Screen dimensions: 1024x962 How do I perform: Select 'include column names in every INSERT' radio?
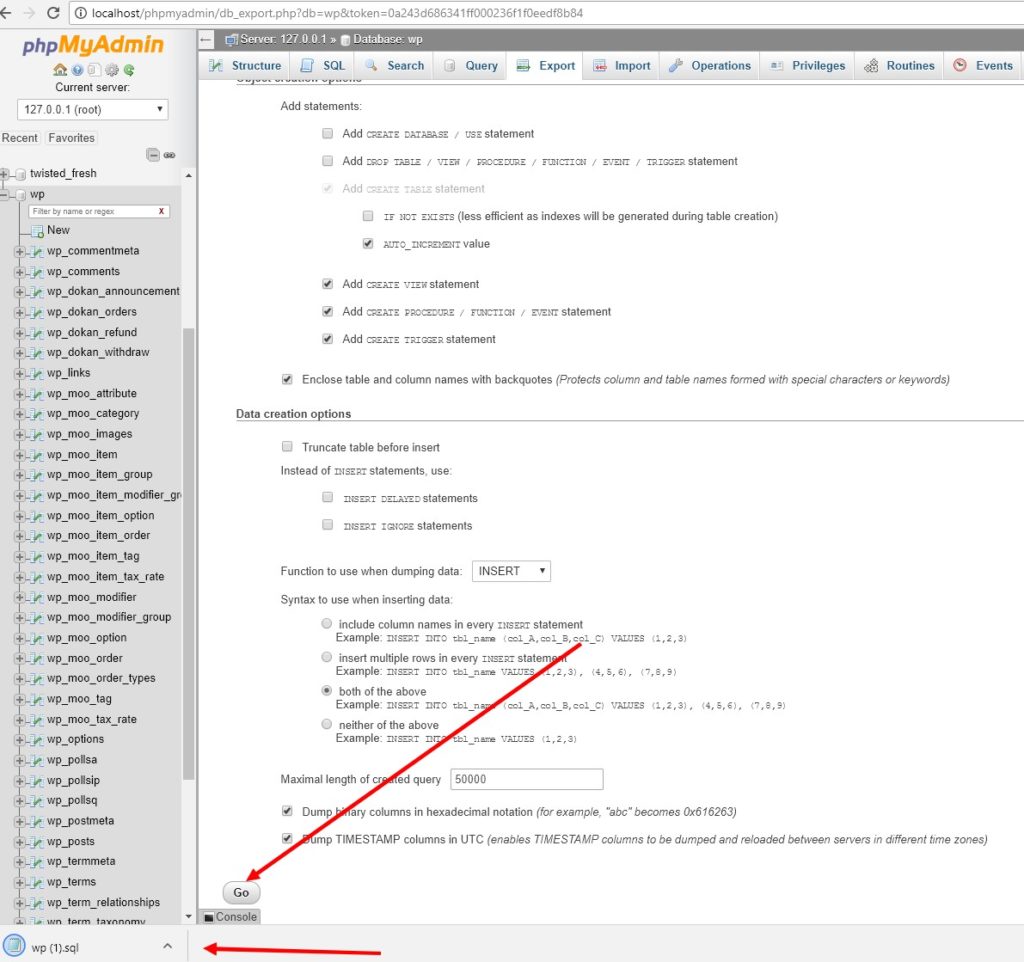pos(327,624)
